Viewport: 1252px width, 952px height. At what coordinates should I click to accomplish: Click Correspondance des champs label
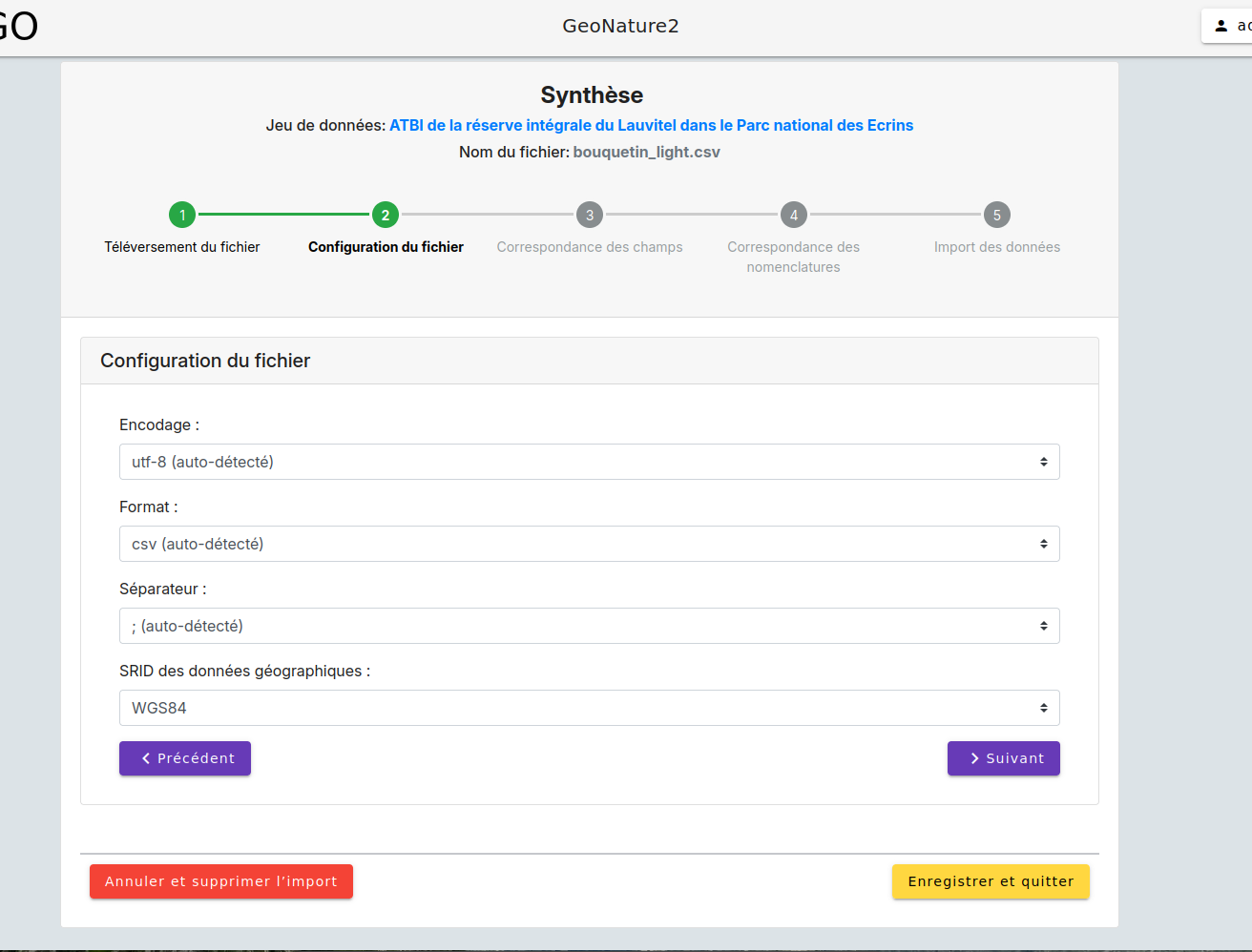[x=590, y=247]
